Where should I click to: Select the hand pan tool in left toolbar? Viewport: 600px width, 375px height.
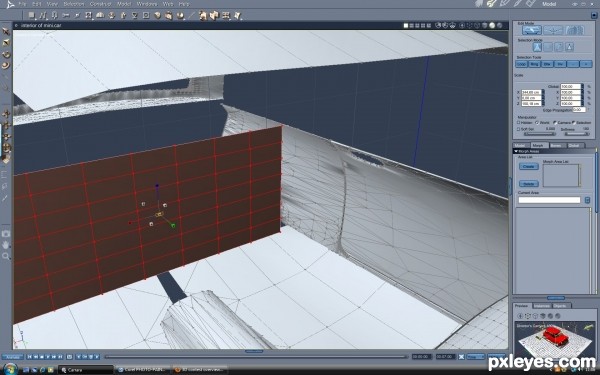coord(6,245)
